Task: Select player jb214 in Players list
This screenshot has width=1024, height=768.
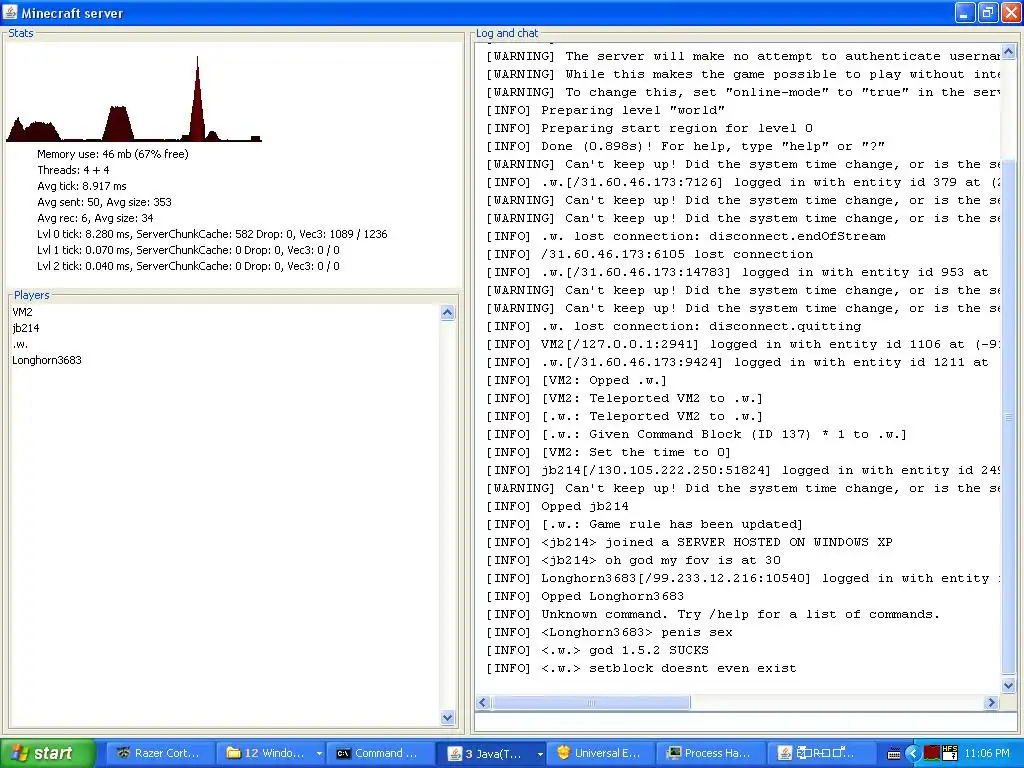Action: coord(25,328)
